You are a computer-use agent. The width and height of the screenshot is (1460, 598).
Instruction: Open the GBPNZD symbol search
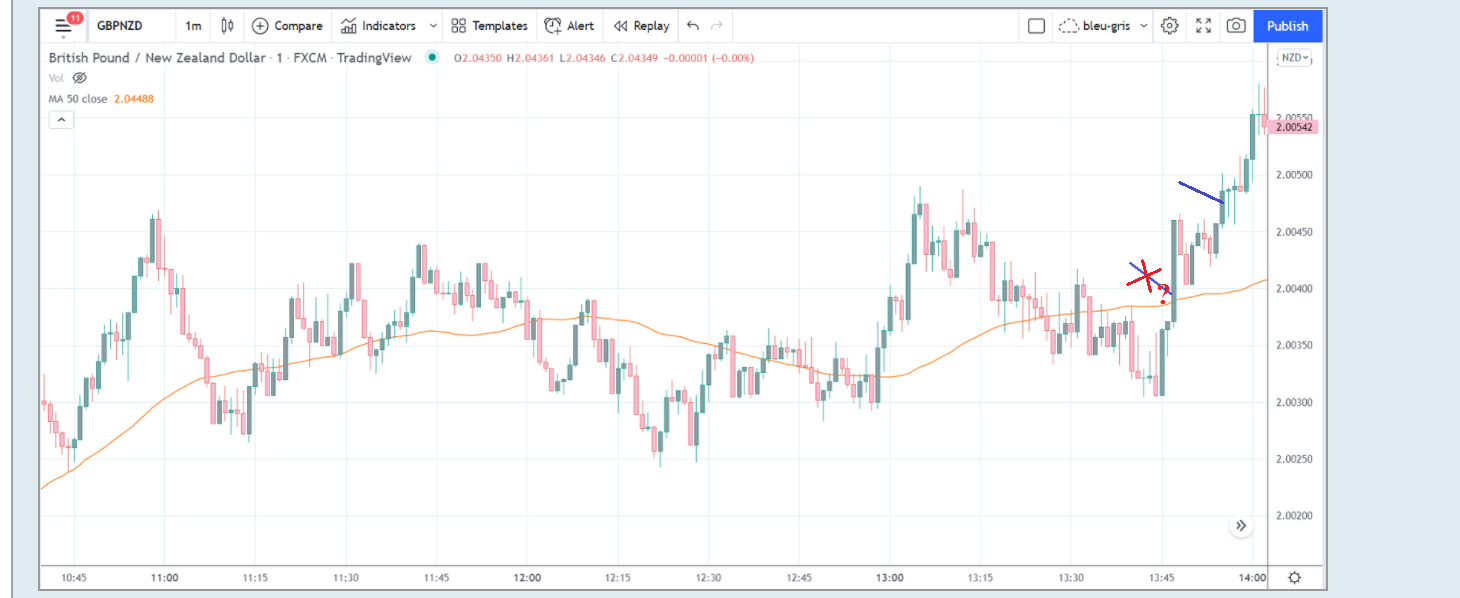tap(120, 26)
